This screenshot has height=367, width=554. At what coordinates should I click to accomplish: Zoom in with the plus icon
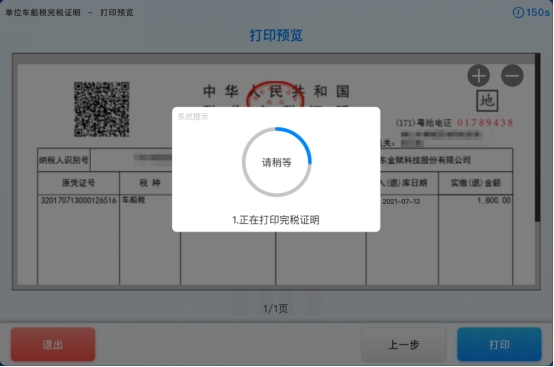478,76
